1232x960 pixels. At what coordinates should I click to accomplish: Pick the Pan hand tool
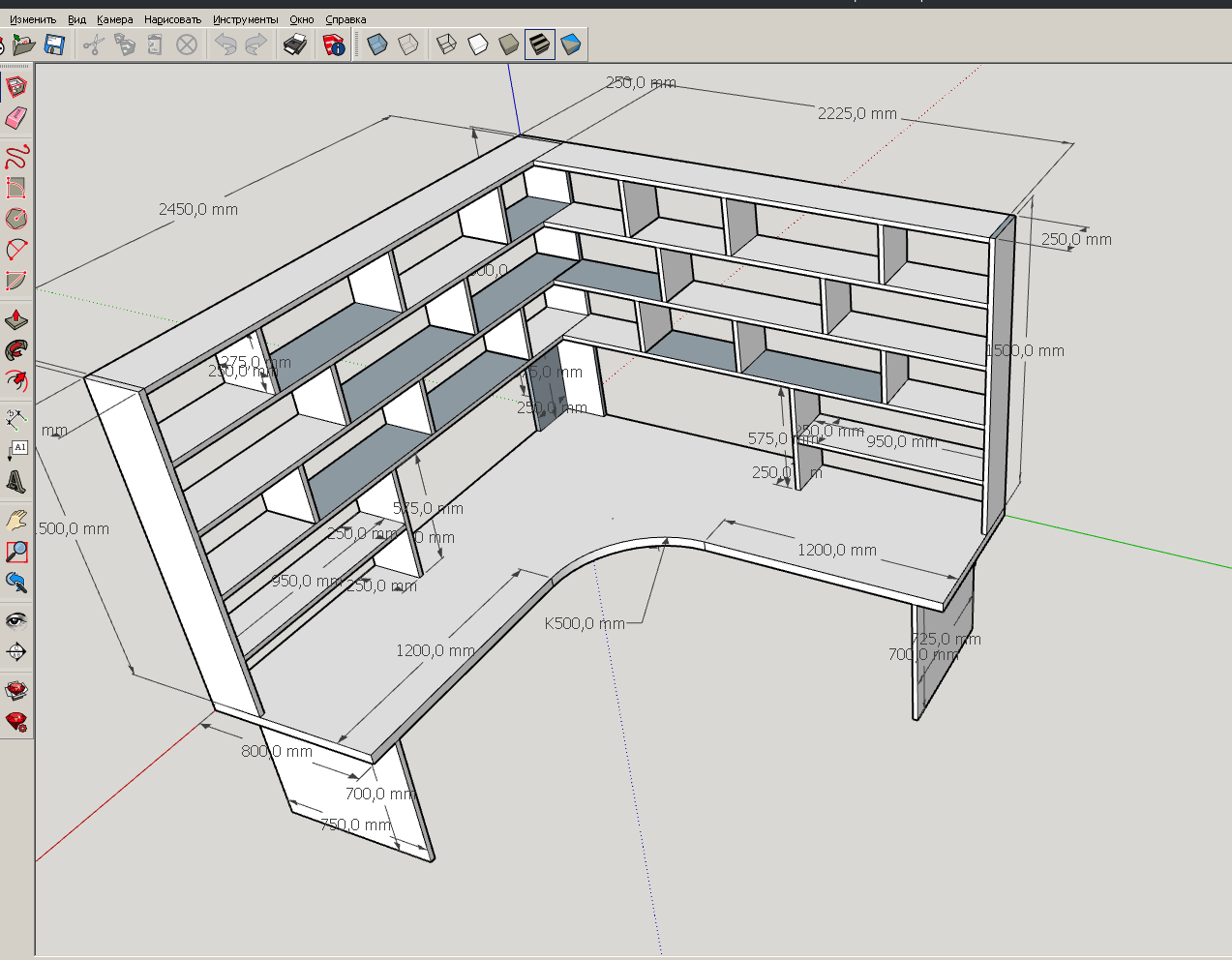pos(16,521)
